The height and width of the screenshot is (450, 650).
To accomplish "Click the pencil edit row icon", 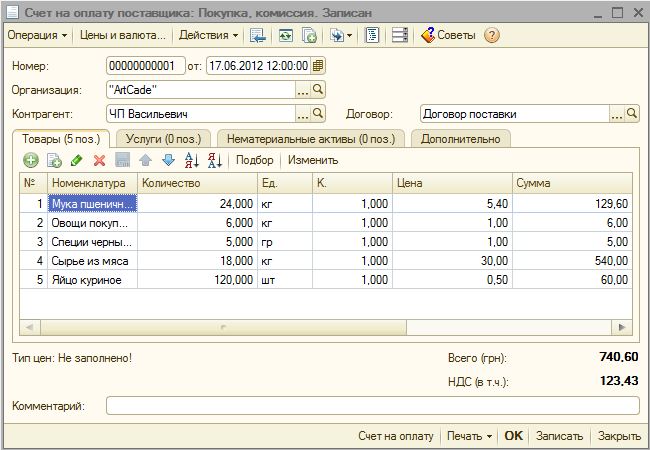I will 77,160.
